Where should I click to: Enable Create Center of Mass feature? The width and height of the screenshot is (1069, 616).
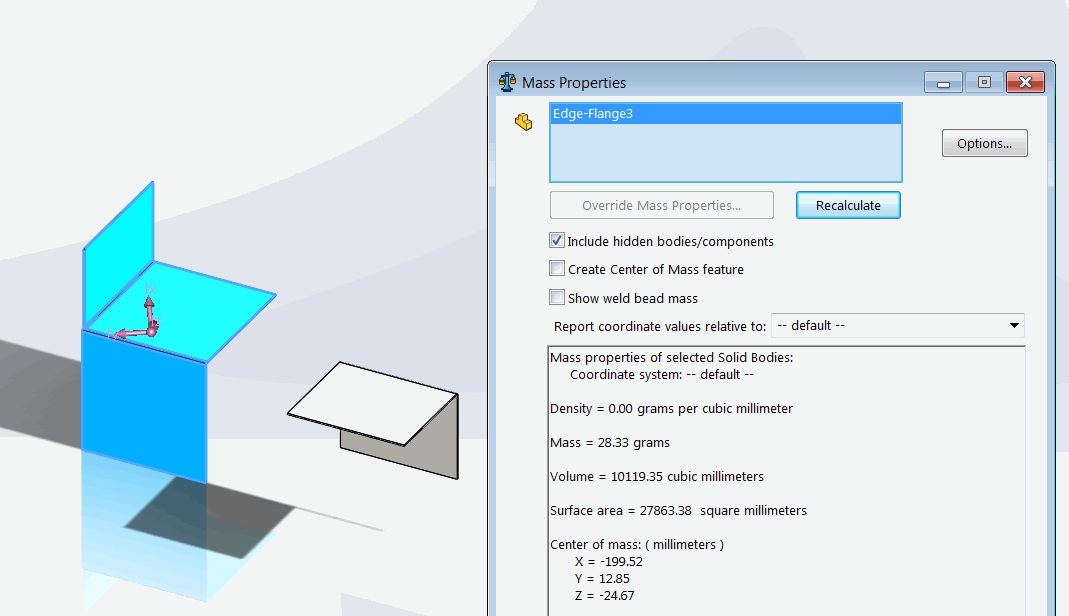[x=557, y=269]
